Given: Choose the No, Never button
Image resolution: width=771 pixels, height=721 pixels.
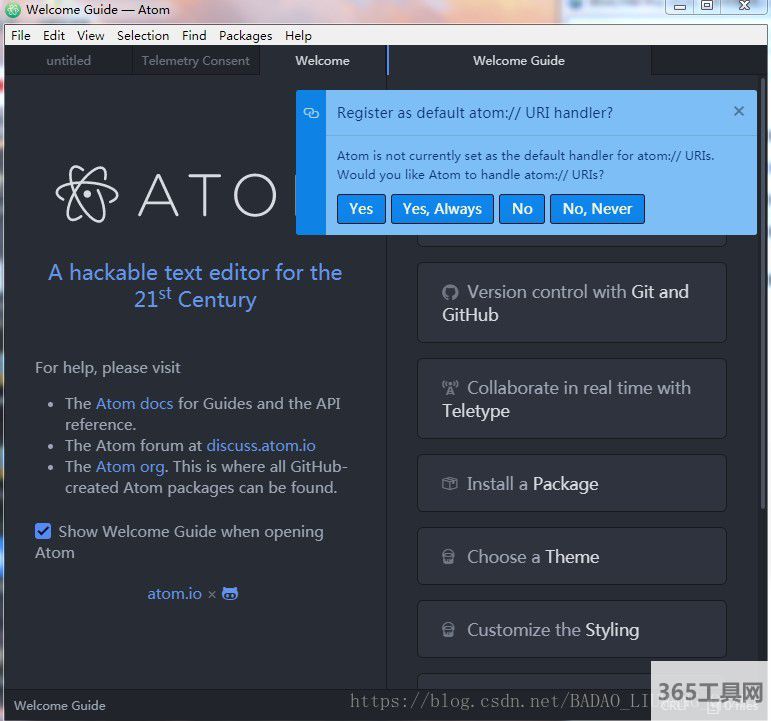Looking at the screenshot, I should [597, 209].
